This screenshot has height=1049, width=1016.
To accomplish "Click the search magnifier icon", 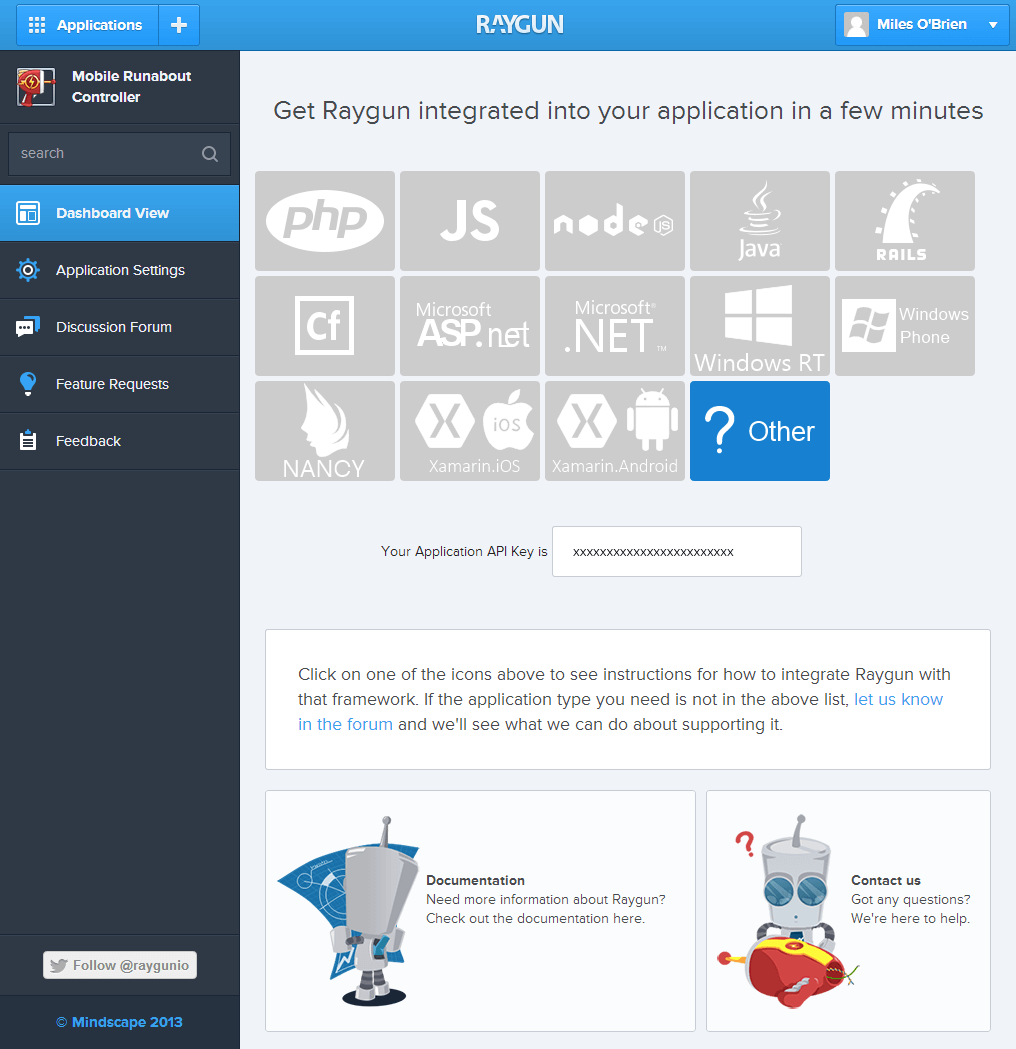I will pos(210,154).
